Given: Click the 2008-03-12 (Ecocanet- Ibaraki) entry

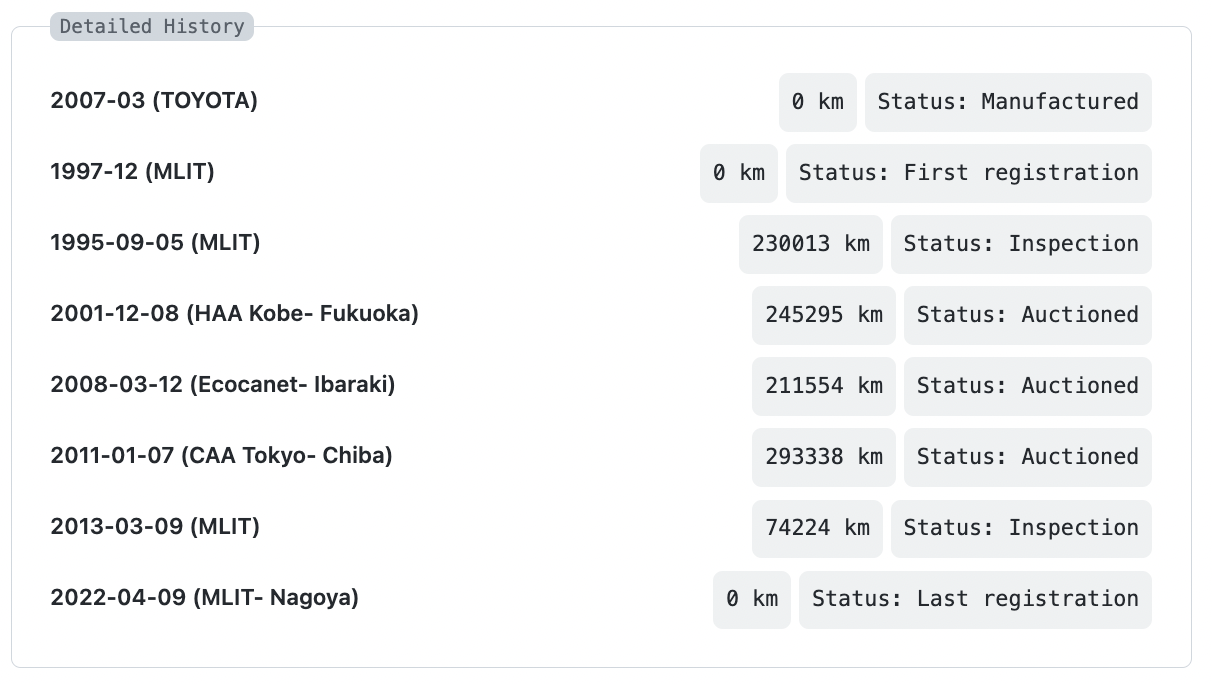Looking at the screenshot, I should point(222,384).
